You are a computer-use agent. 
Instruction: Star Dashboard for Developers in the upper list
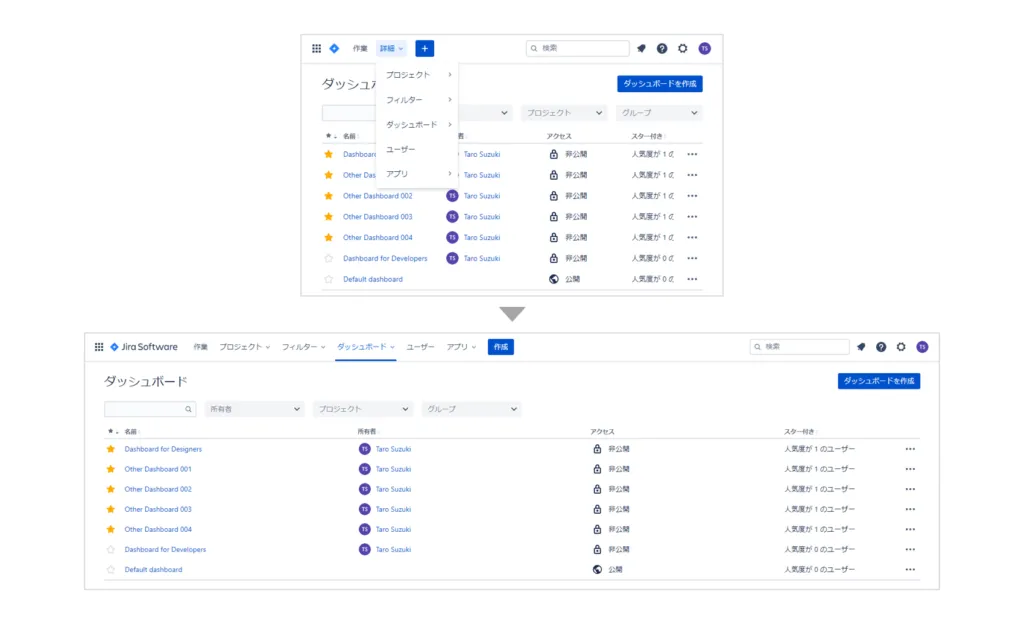tap(328, 258)
